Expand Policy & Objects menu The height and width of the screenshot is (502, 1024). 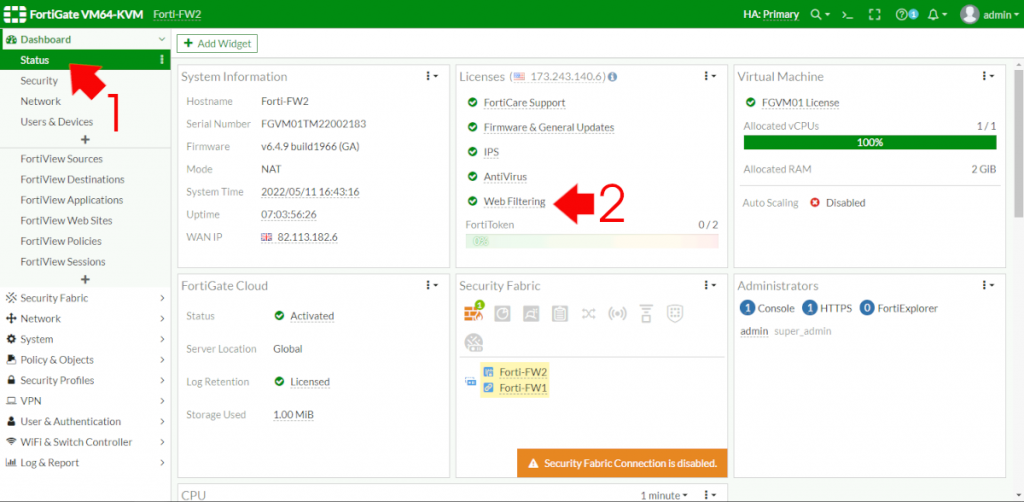pos(85,360)
